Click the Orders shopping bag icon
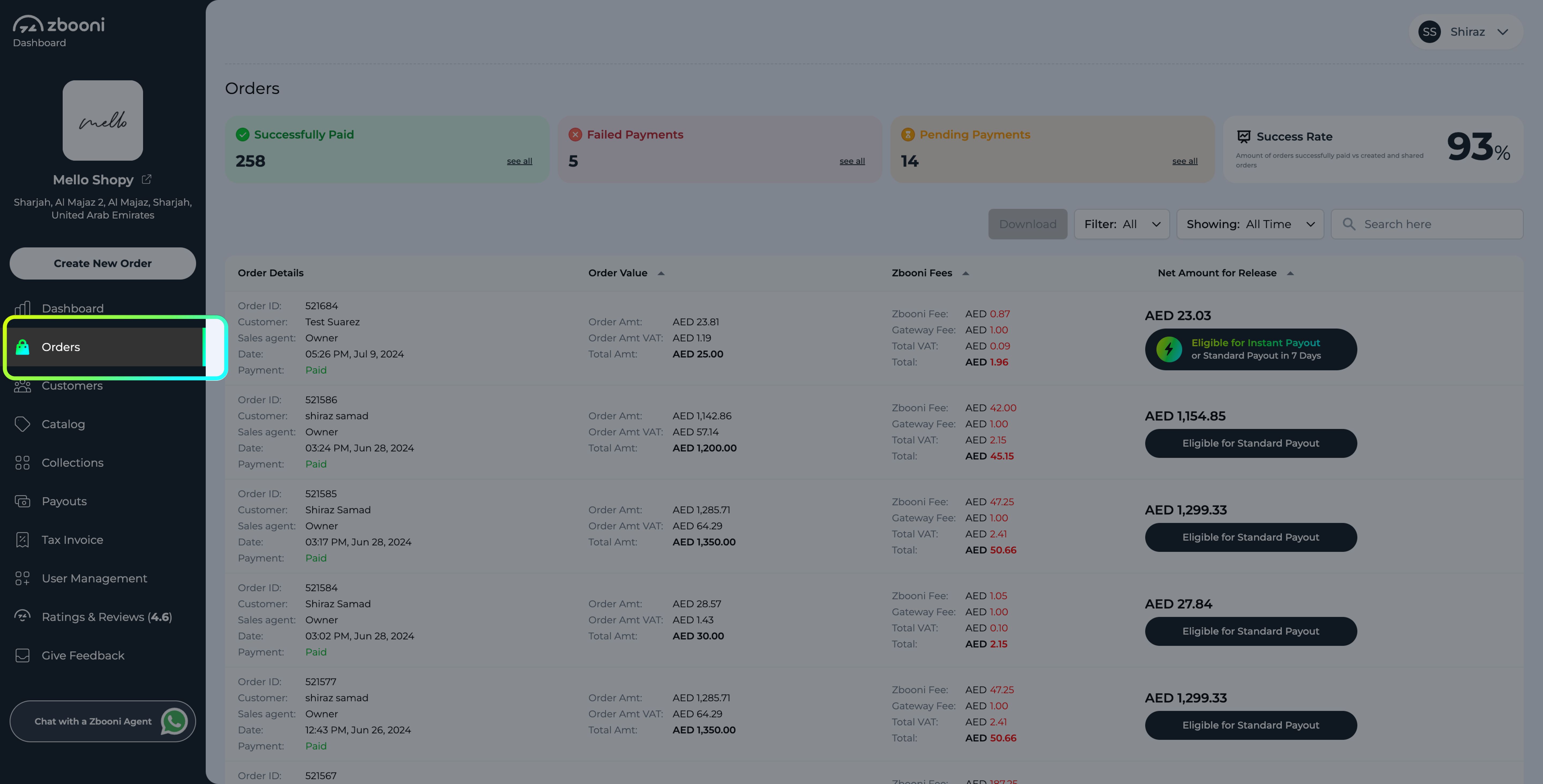The width and height of the screenshot is (1543, 784). pos(22,347)
